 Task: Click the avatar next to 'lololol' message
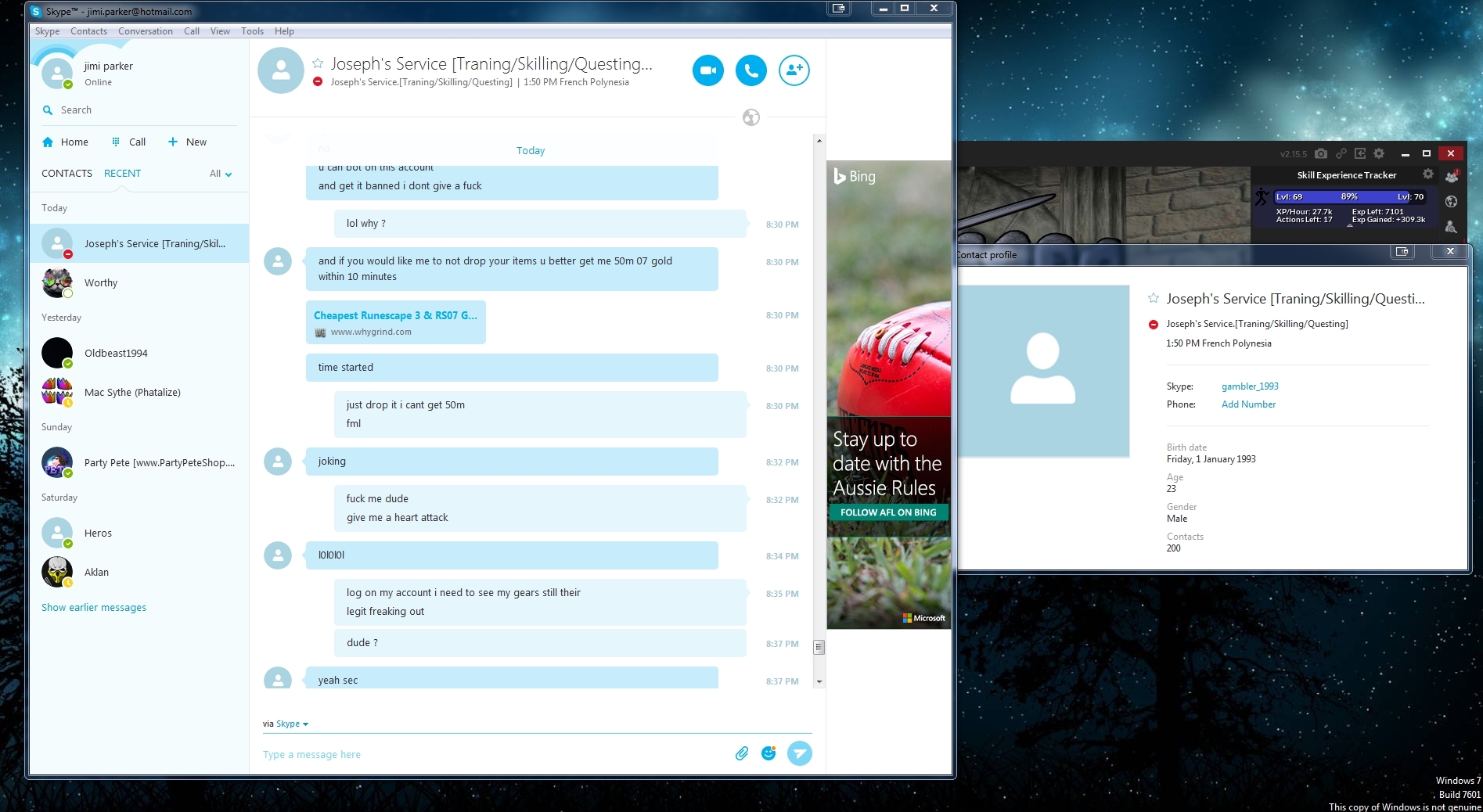pyautogui.click(x=278, y=555)
